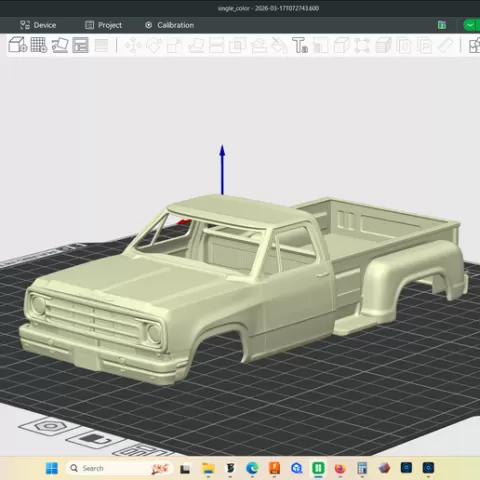Select the Move tool with arrows icon
Image resolution: width=480 pixels, height=480 pixels.
[x=133, y=46]
